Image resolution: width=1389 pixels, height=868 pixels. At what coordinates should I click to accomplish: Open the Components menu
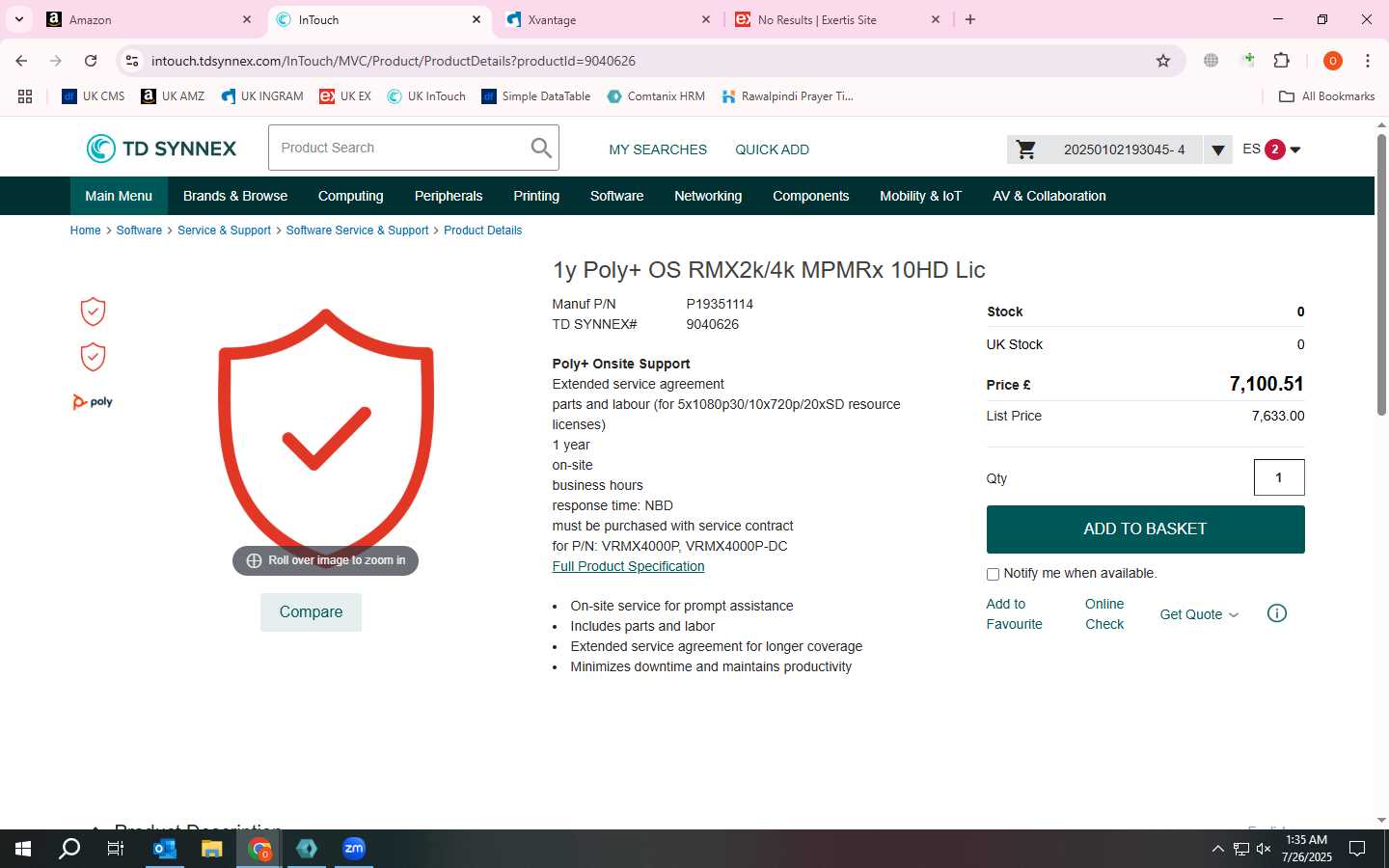810,196
